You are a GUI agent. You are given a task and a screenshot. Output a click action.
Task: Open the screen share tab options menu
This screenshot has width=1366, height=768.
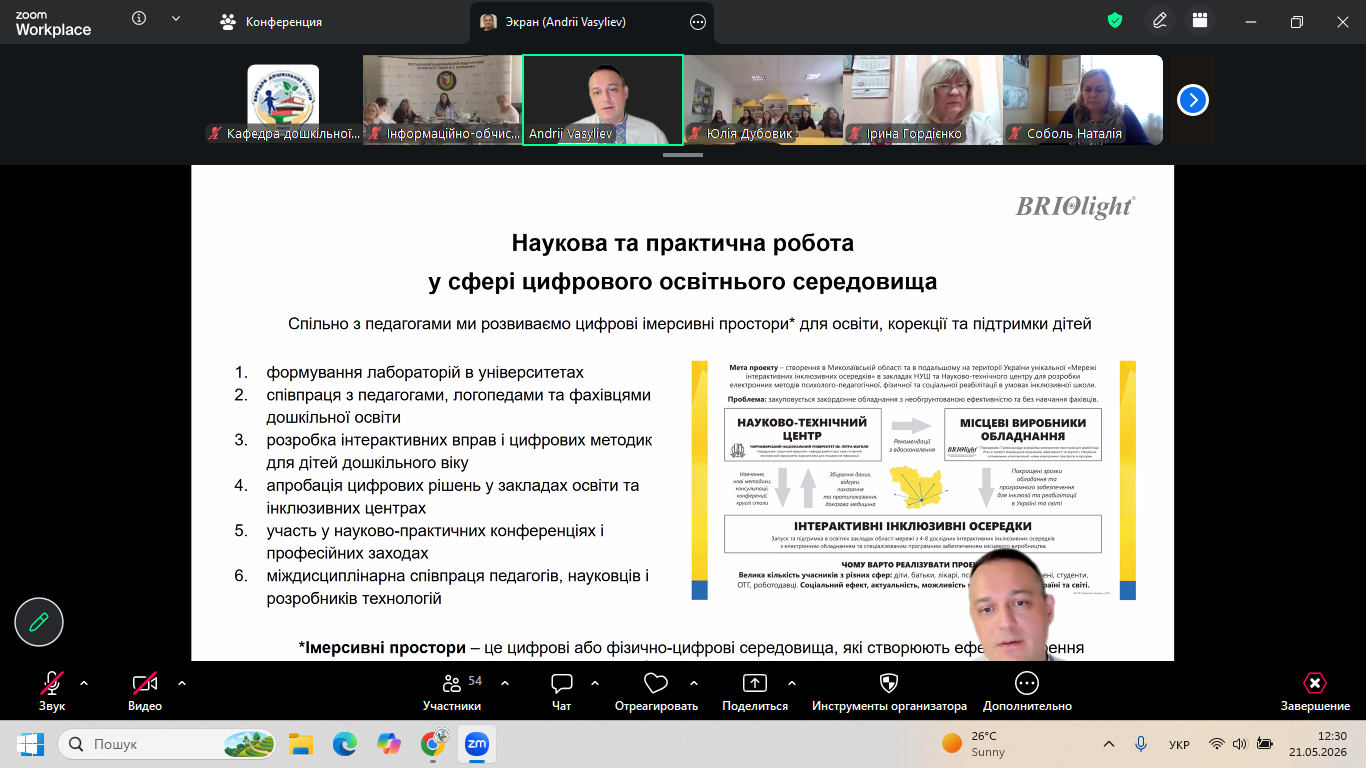coord(698,22)
